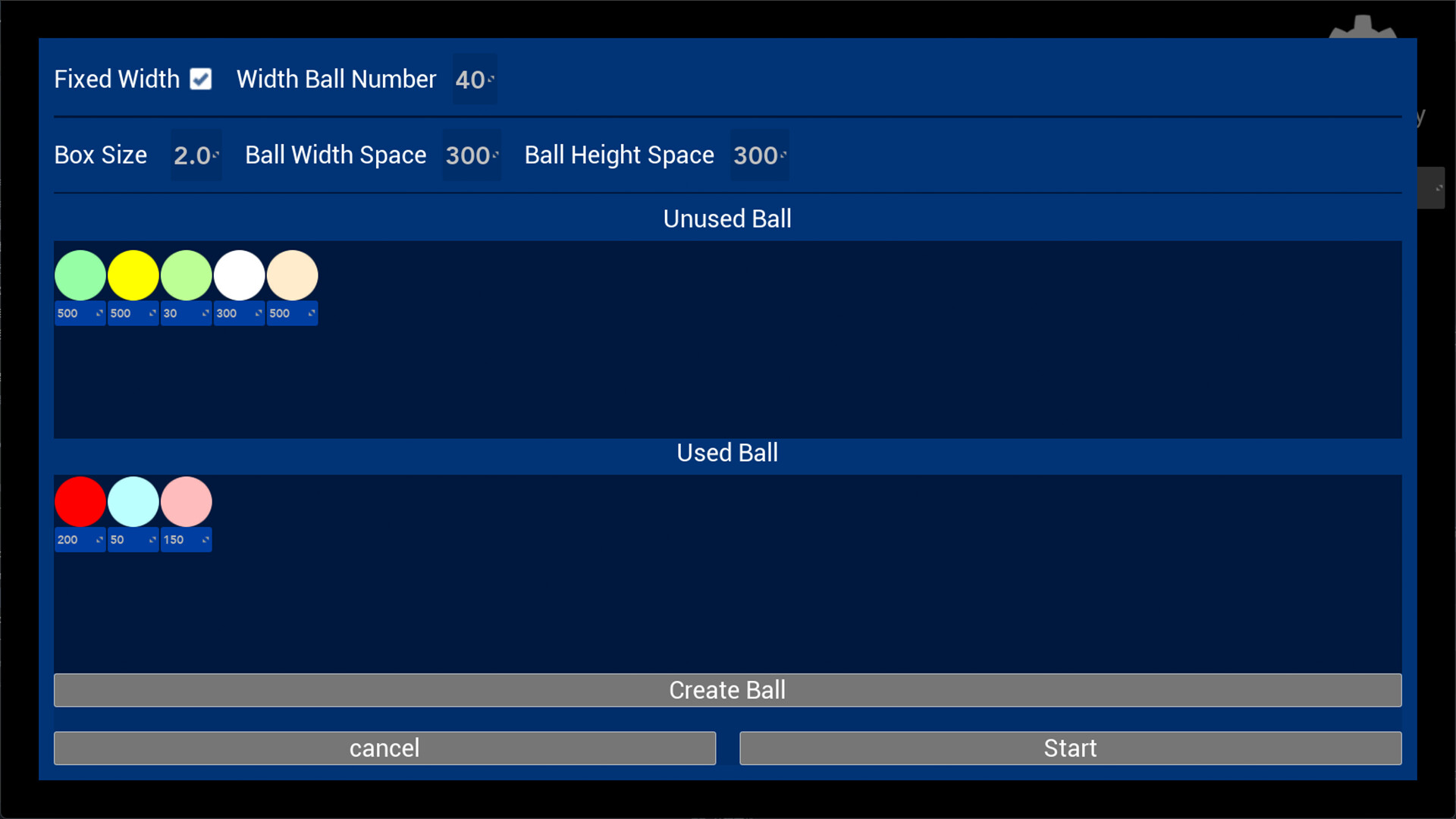Select the white unused ball

coord(240,275)
